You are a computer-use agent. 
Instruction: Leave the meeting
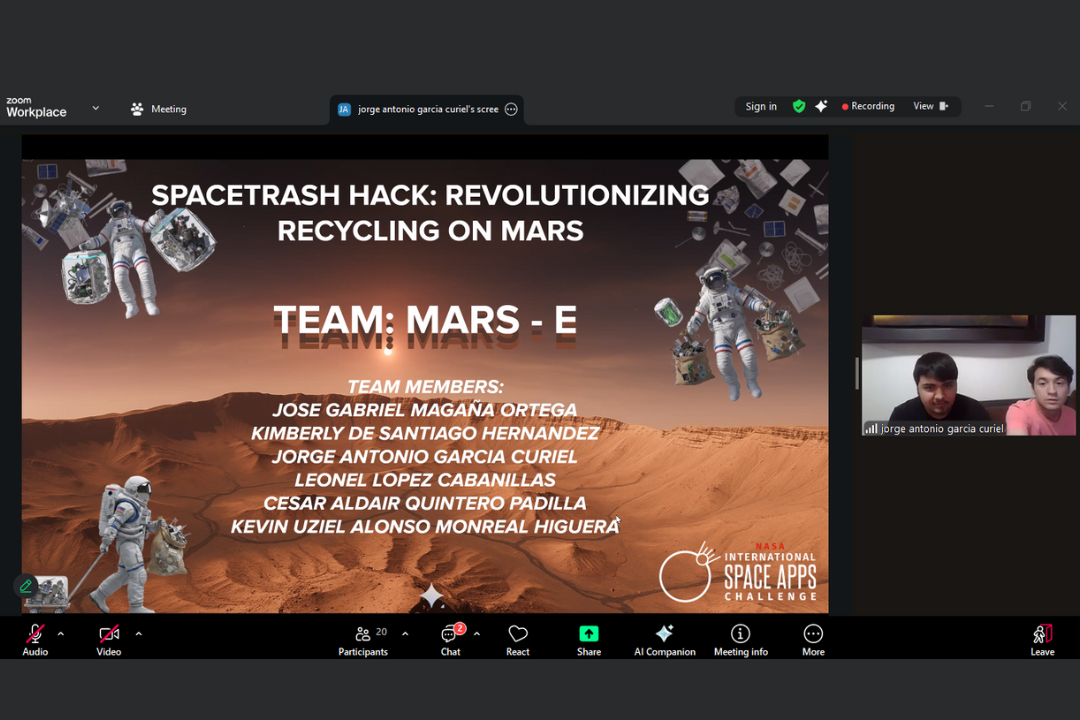coord(1042,639)
